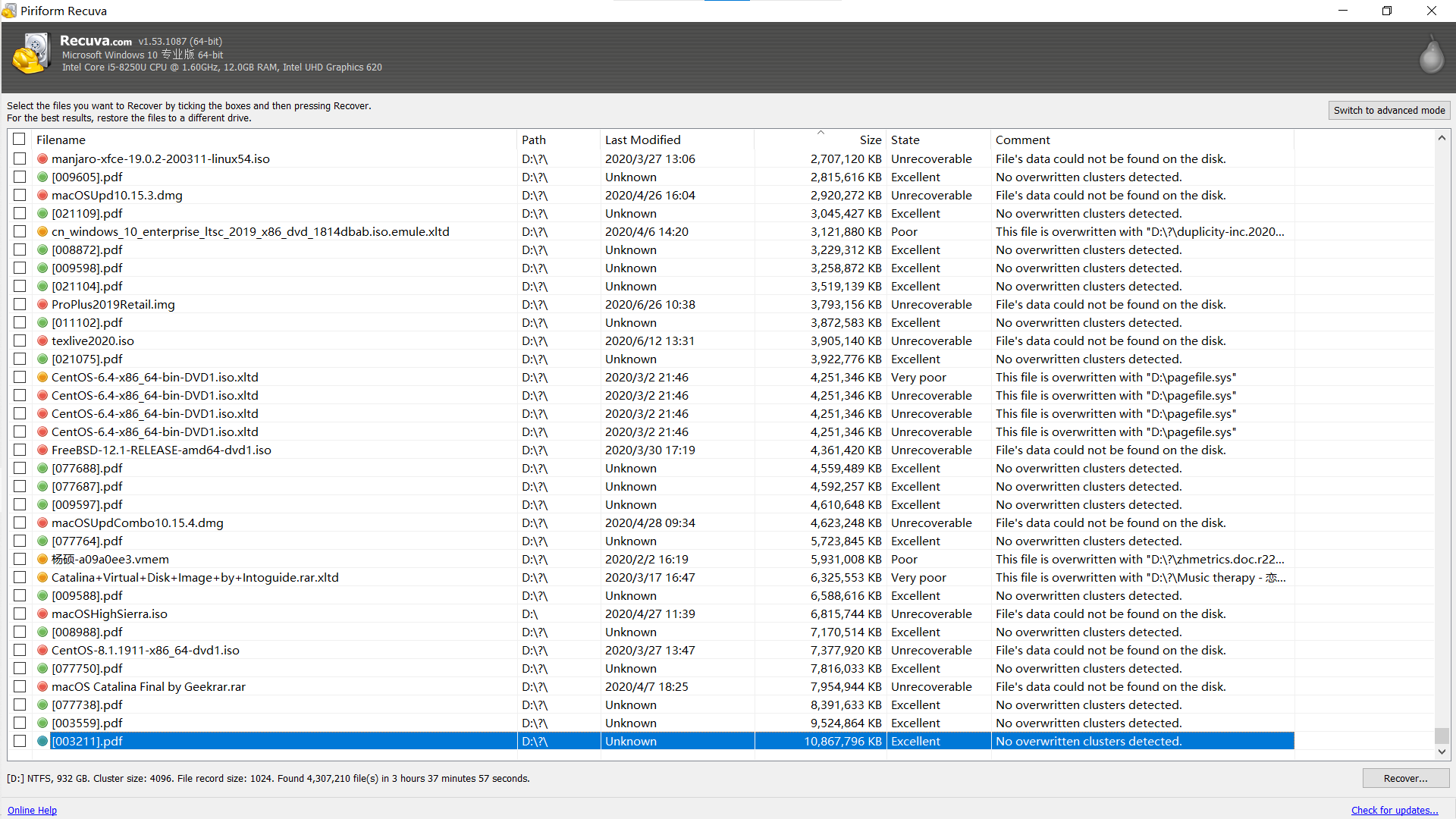Click green status dot of [021075].pdf
Screen dimensions: 1456x819
[x=42, y=359]
